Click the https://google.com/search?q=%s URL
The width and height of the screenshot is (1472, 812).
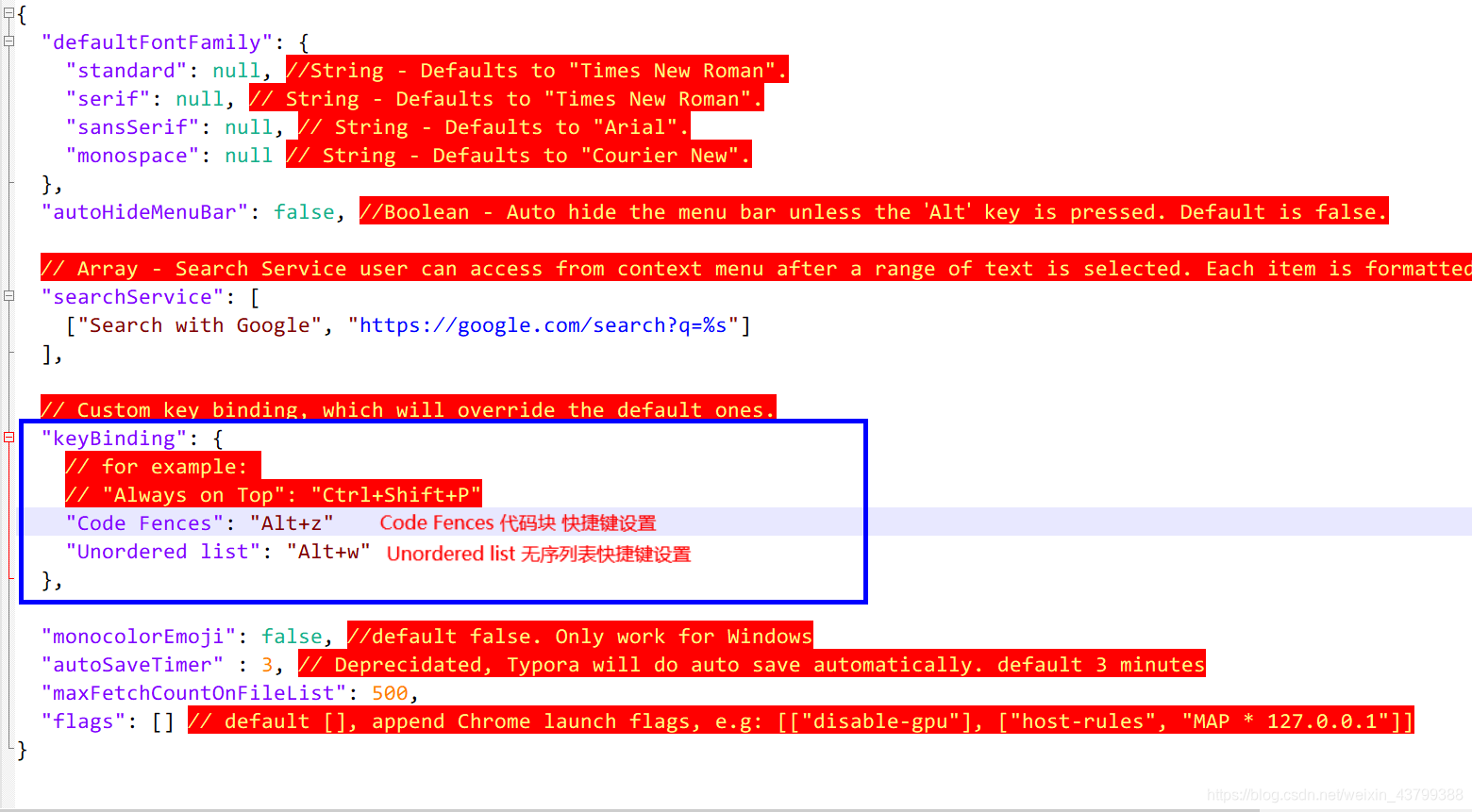544,325
